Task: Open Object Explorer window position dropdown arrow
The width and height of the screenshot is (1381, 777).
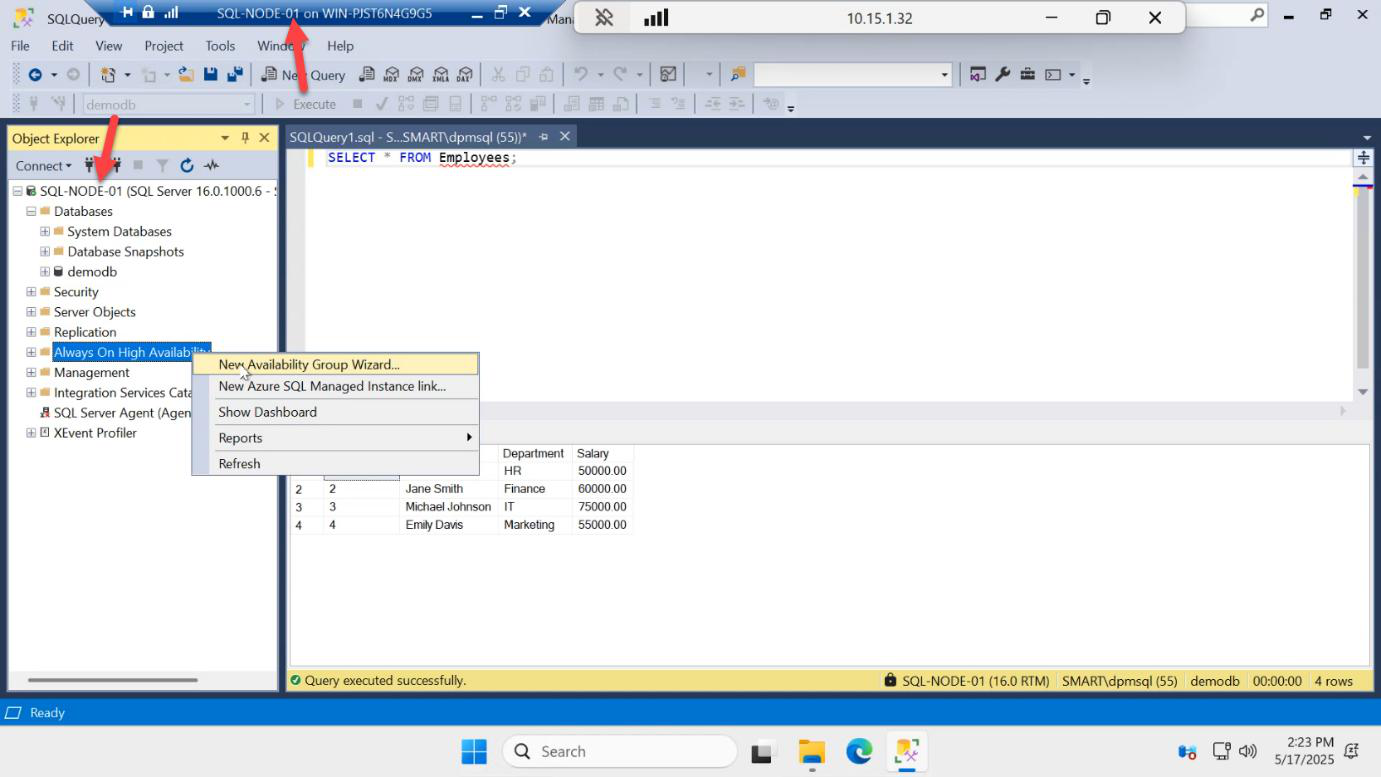Action: pos(225,138)
